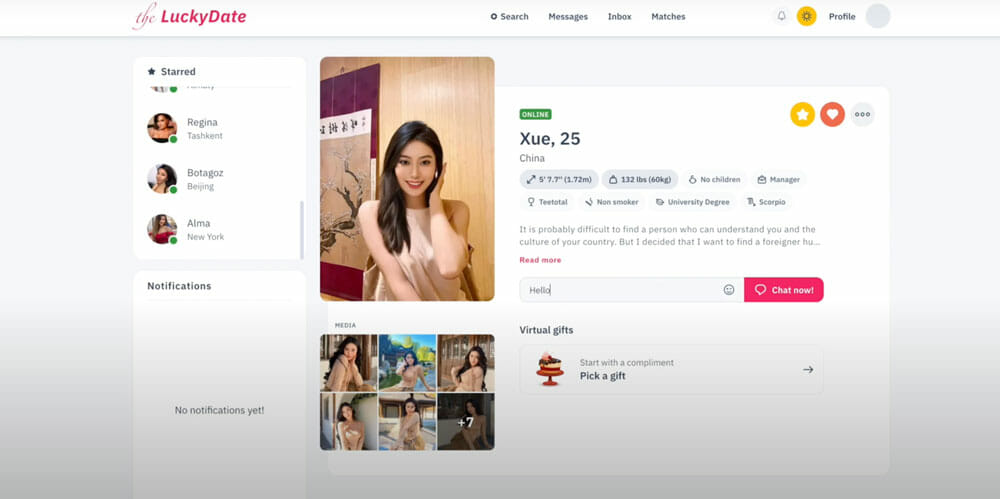Click the University Degree tag
The width and height of the screenshot is (1000, 499).
click(x=693, y=202)
